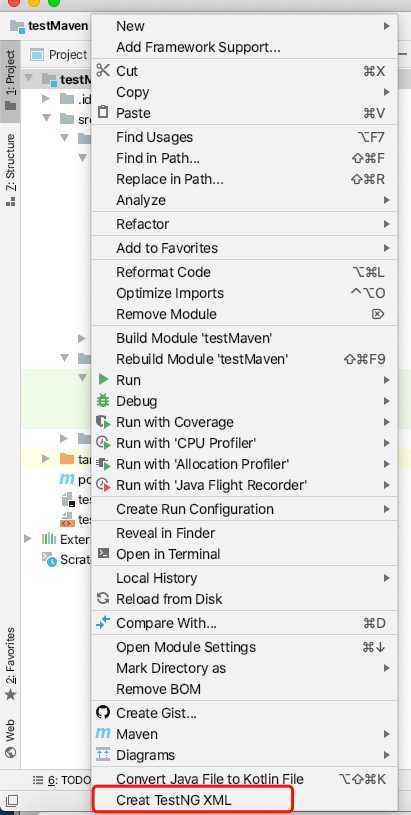This screenshot has width=411, height=815.
Task: Expand the Refactor submenu arrow
Action: [x=387, y=224]
